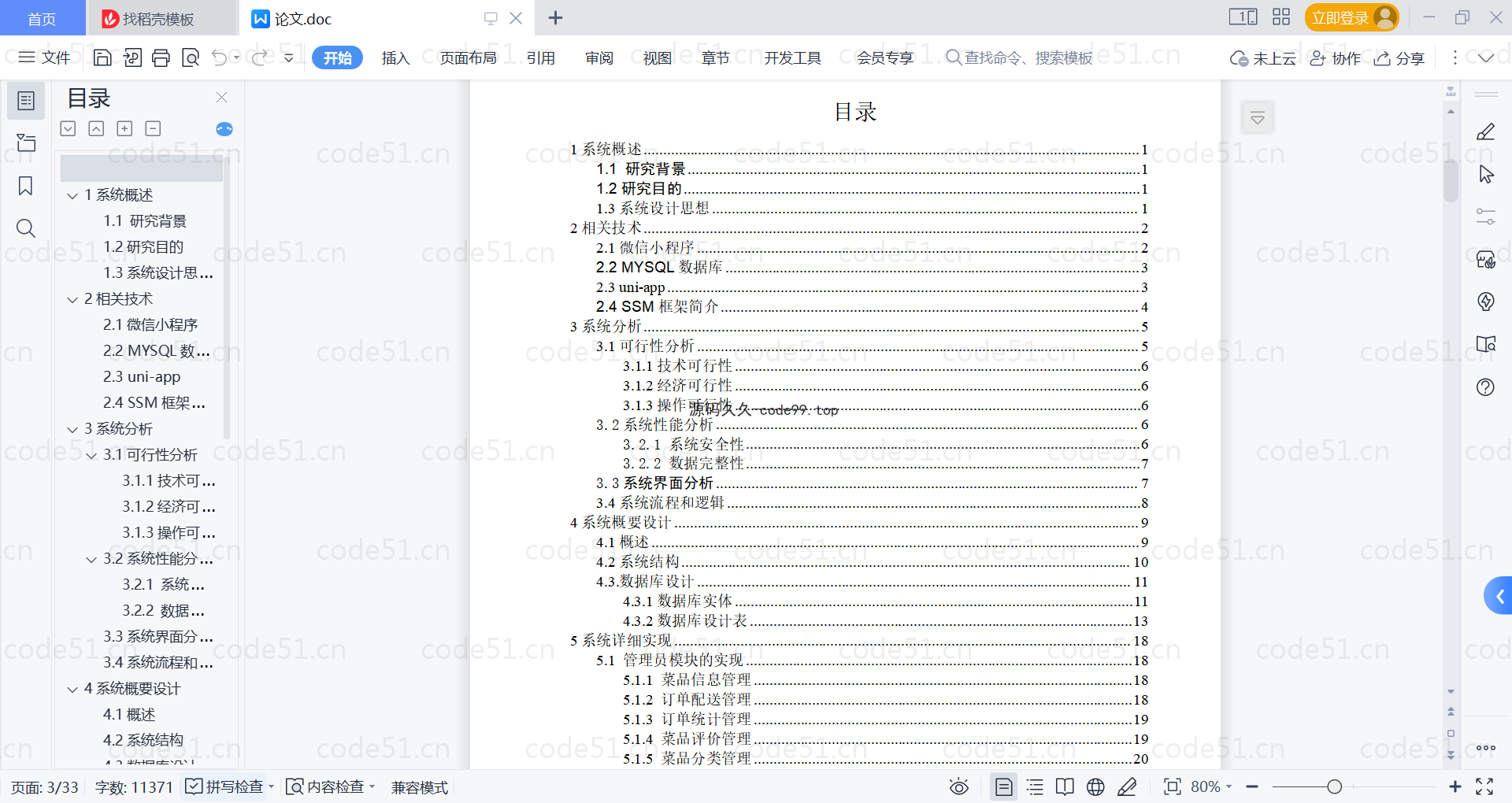Open the help question mark icon

tap(1485, 387)
